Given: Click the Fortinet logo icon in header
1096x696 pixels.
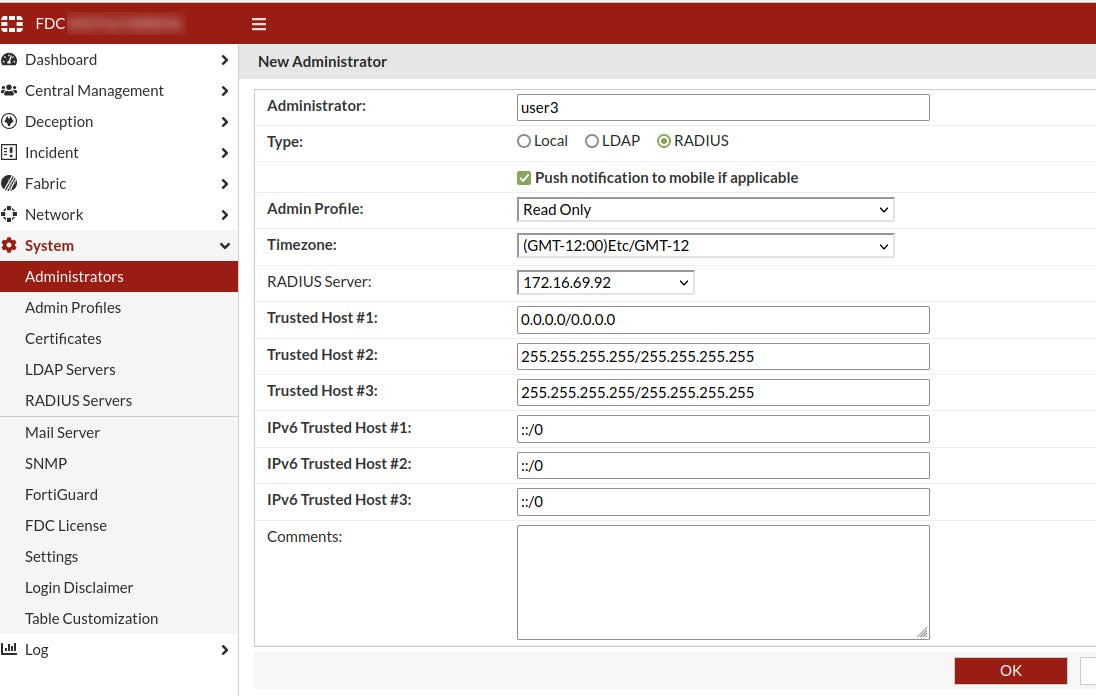Looking at the screenshot, I should [x=13, y=24].
